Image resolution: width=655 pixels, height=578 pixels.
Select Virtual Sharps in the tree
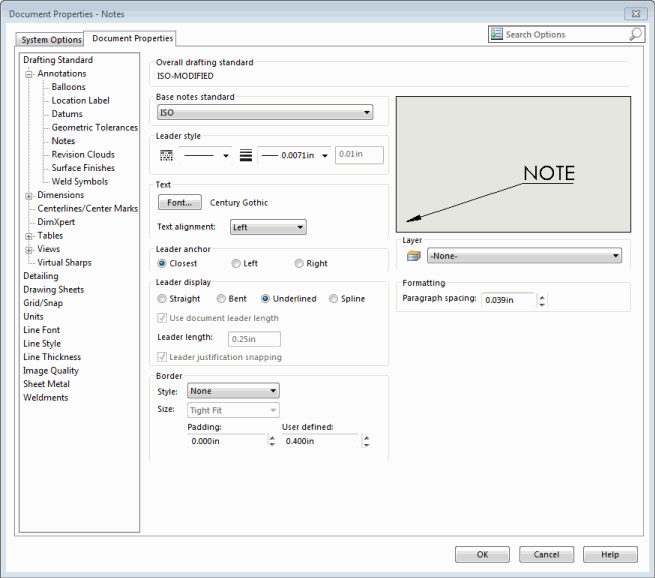point(64,263)
